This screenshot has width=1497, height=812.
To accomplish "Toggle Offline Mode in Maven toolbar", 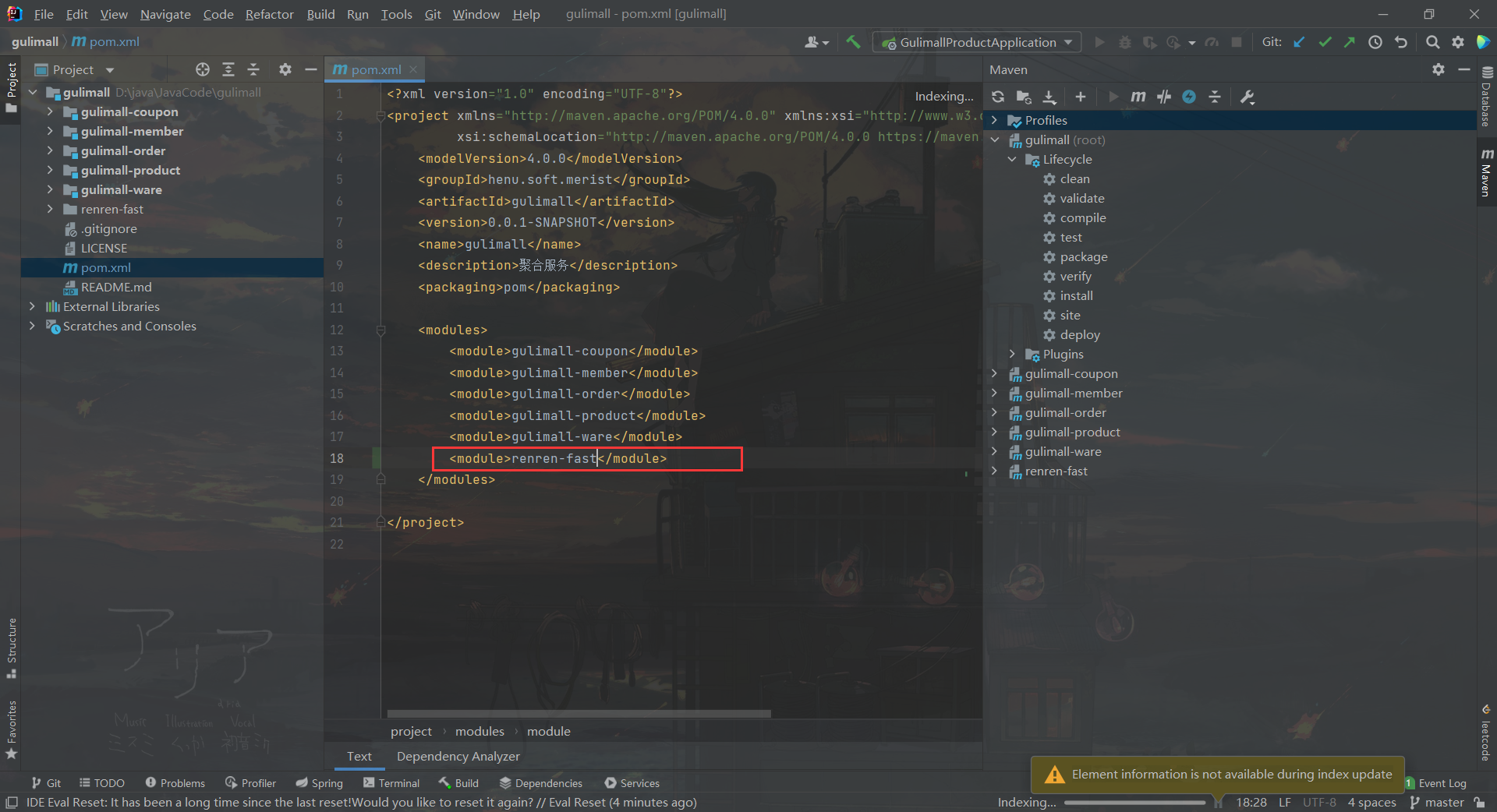I will (x=1164, y=97).
